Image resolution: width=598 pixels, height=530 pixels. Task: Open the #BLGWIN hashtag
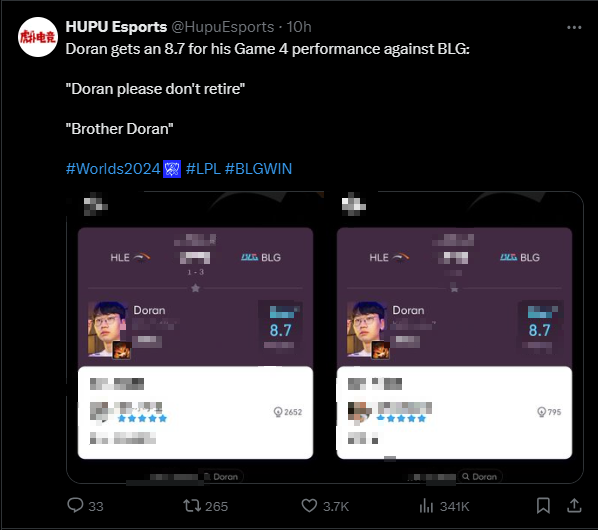tap(259, 169)
